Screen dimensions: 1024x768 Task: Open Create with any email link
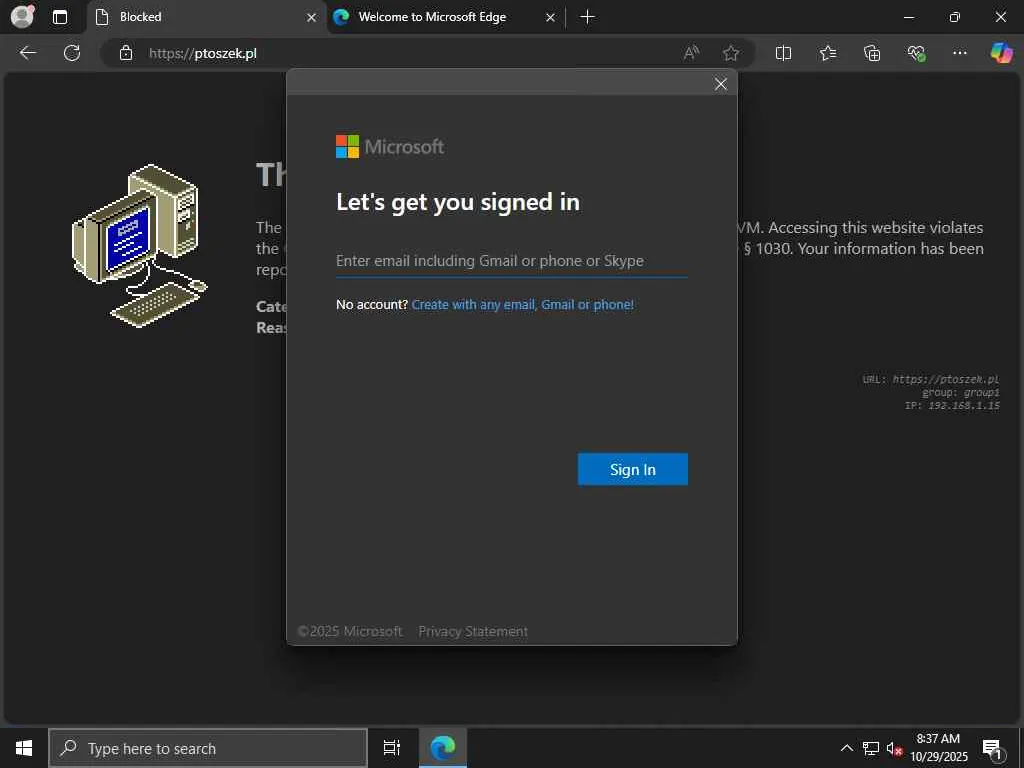522,305
